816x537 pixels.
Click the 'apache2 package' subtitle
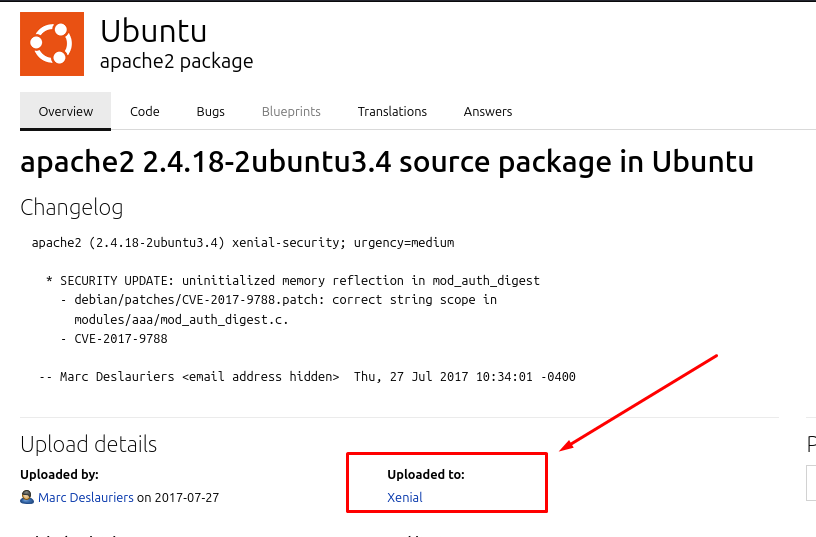click(176, 61)
